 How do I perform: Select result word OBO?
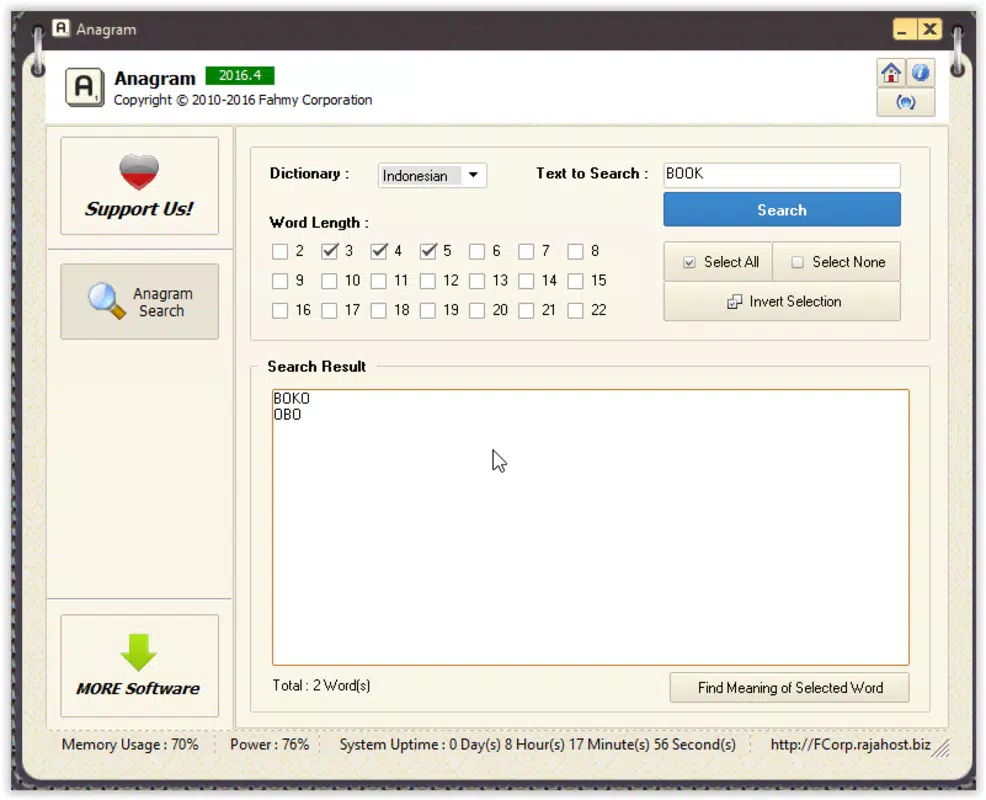[x=287, y=414]
